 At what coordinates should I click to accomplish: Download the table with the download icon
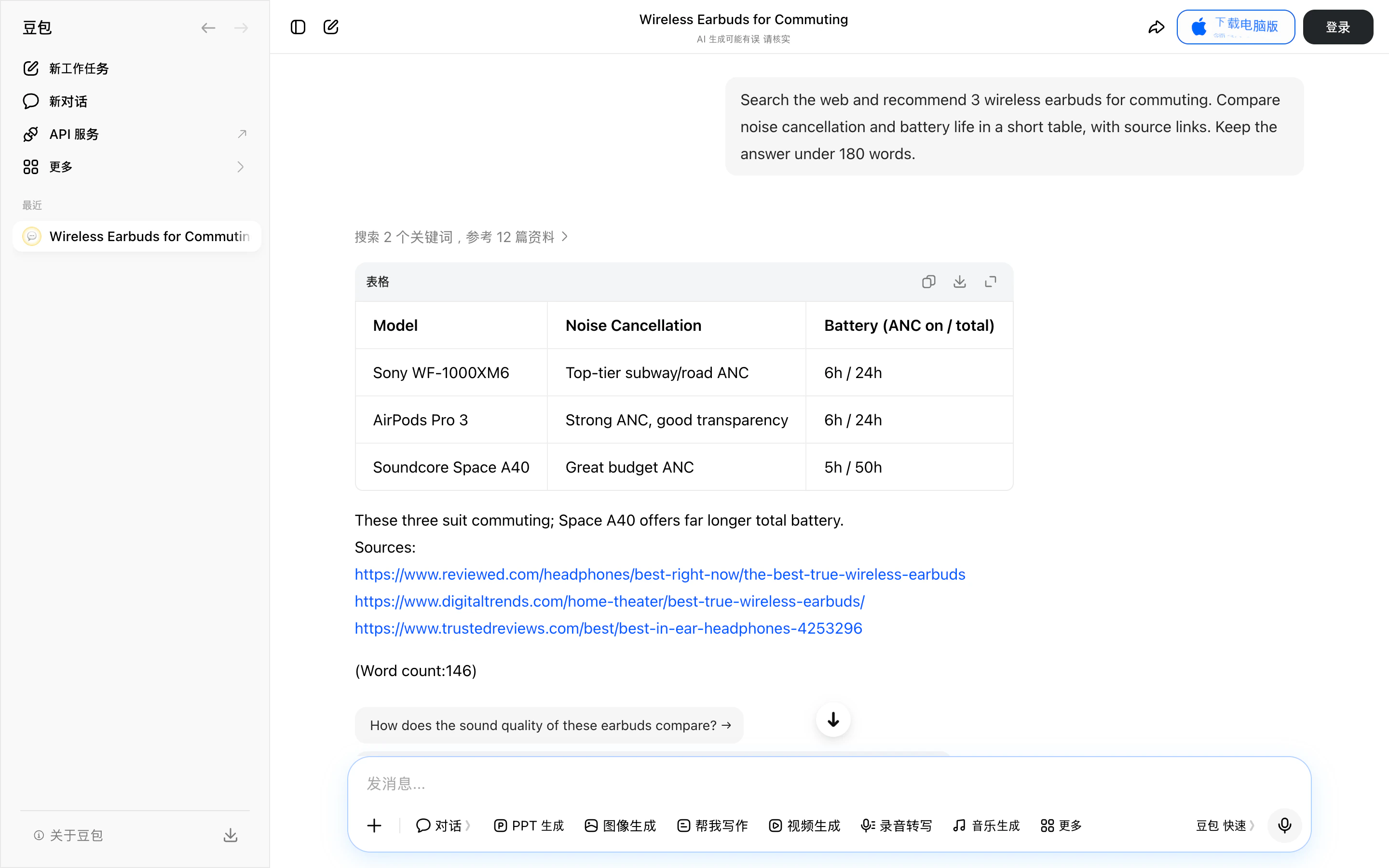point(960,282)
